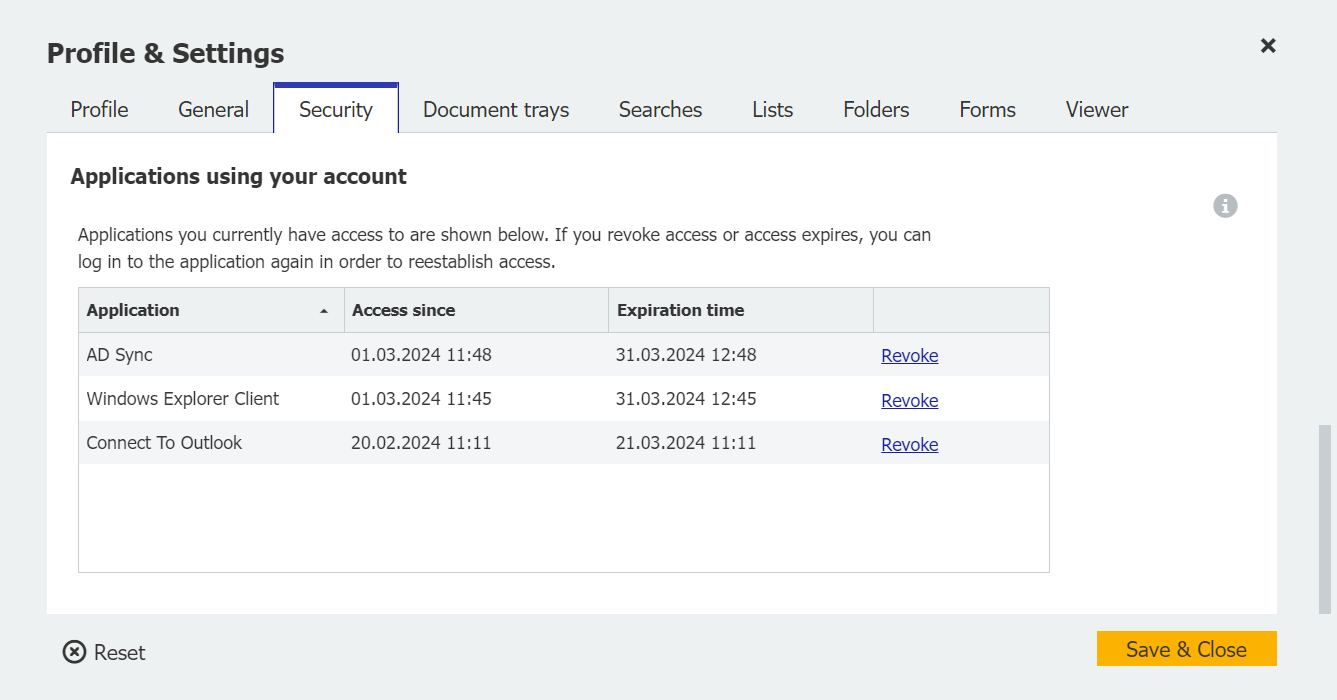Open the General tab
The image size is (1337, 700).
click(x=213, y=110)
